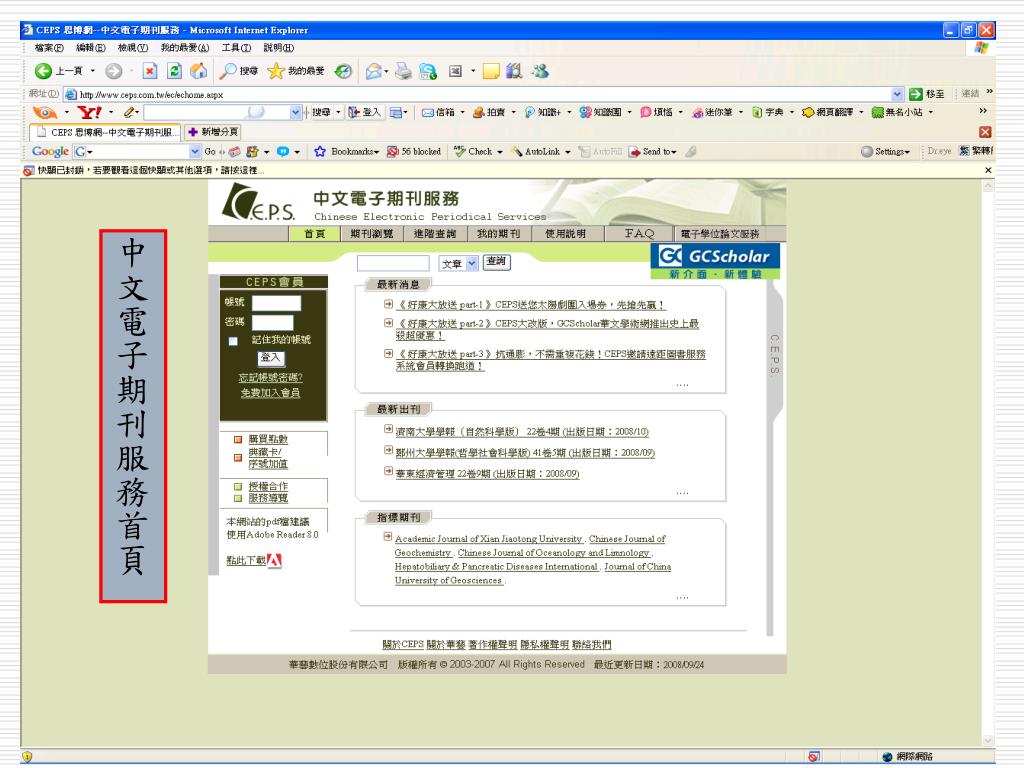Image resolution: width=1024 pixels, height=768 pixels.
Task: Open the FAQ navigation tab
Action: [x=639, y=234]
